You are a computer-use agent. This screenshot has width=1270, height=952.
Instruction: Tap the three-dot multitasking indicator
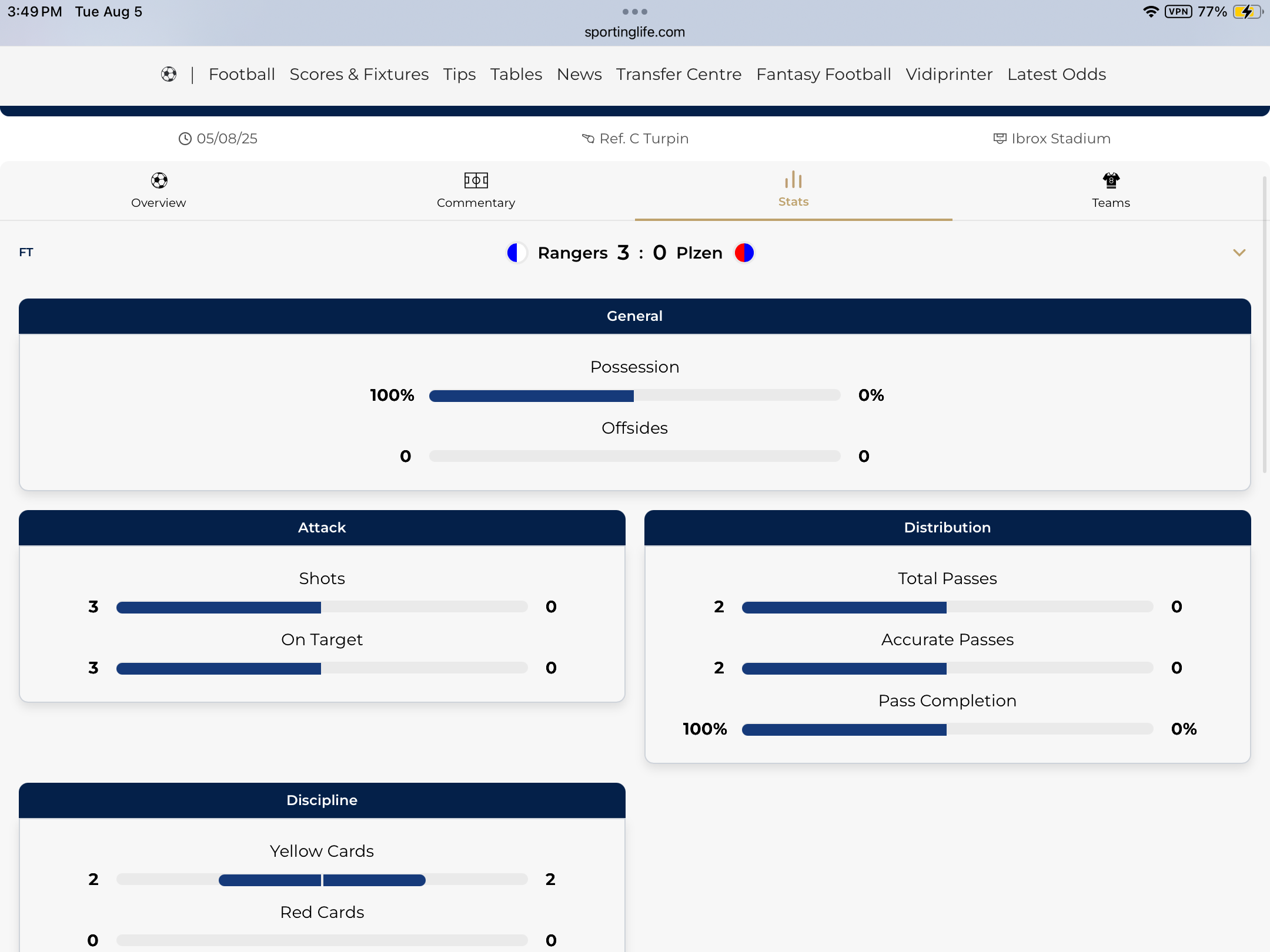click(x=635, y=12)
